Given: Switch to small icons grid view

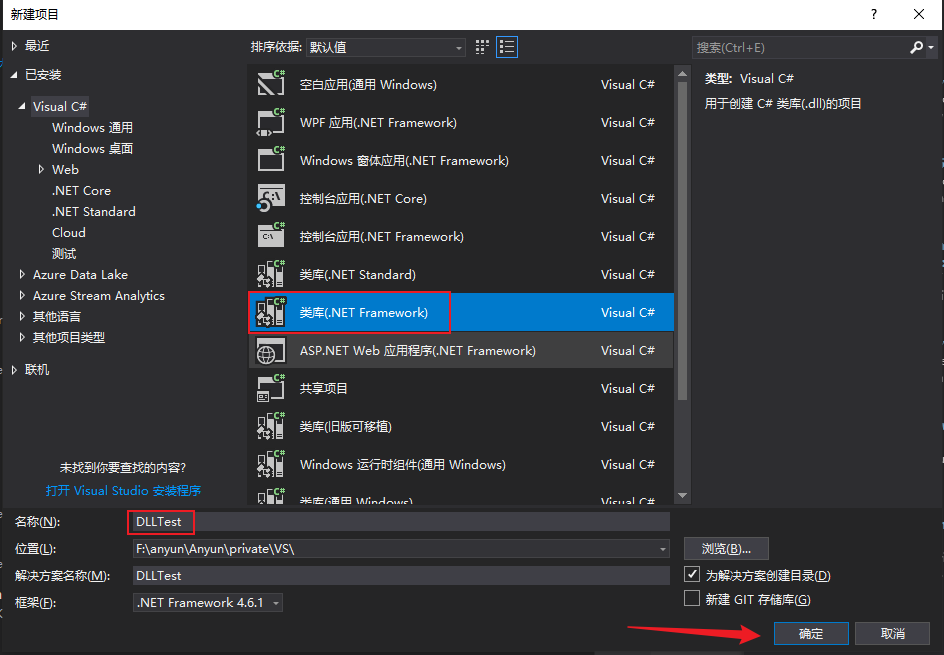Looking at the screenshot, I should pos(482,47).
